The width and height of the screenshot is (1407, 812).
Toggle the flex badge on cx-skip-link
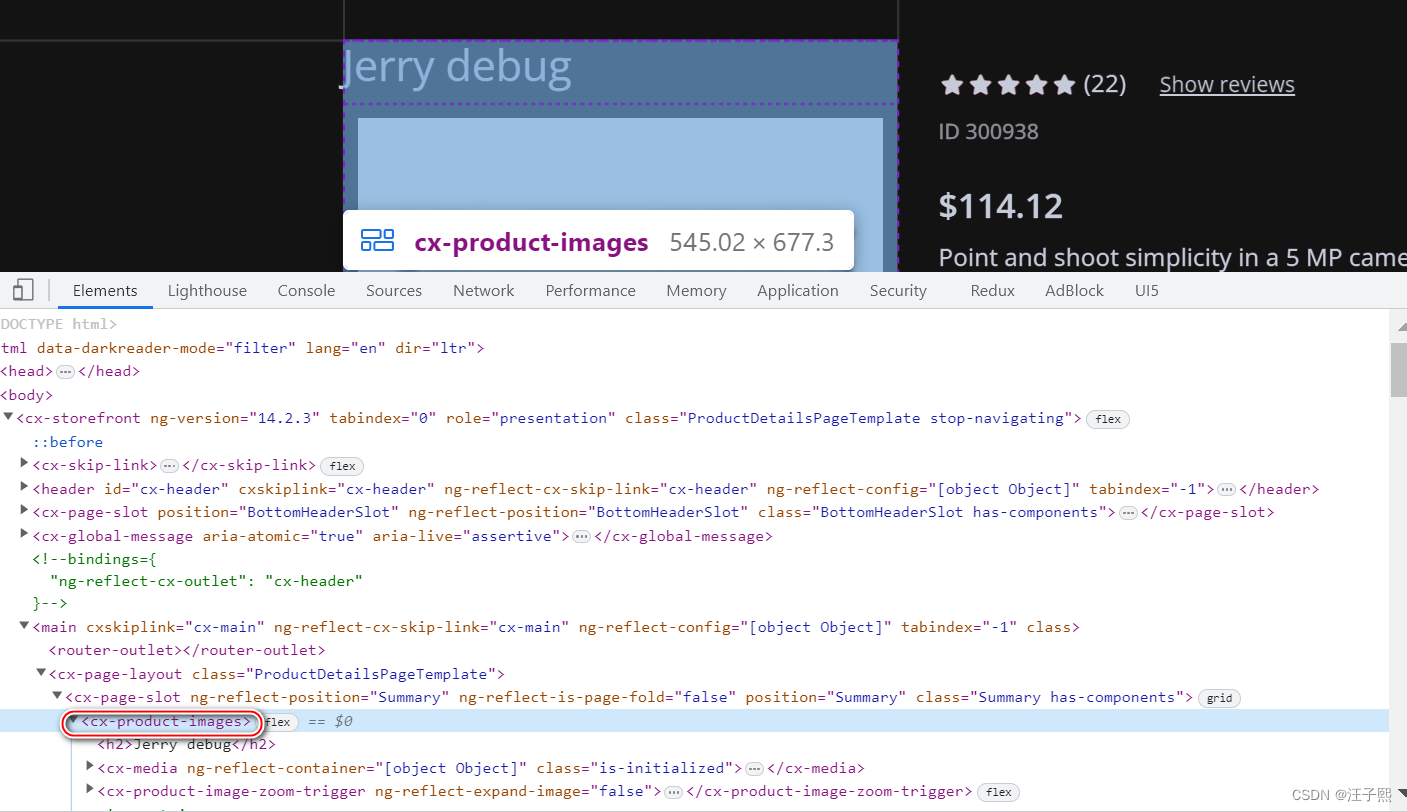tap(342, 466)
